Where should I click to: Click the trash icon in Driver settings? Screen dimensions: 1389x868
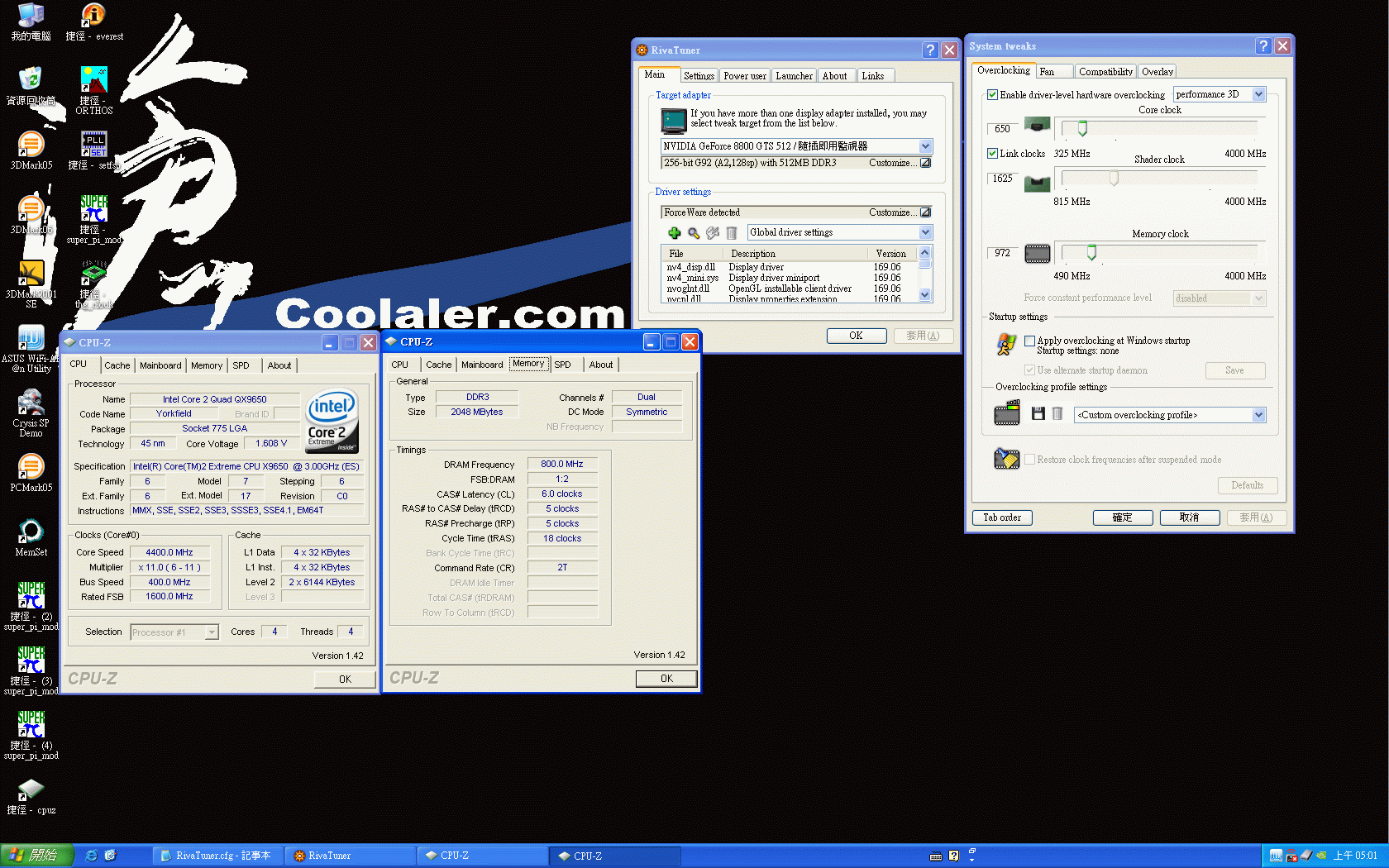pos(732,233)
